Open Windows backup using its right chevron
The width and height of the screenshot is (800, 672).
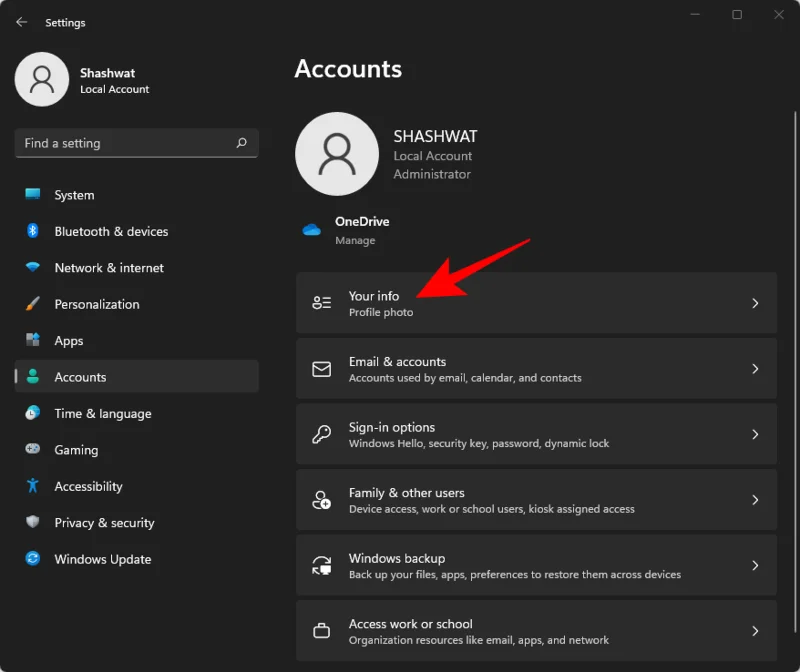tap(757, 565)
